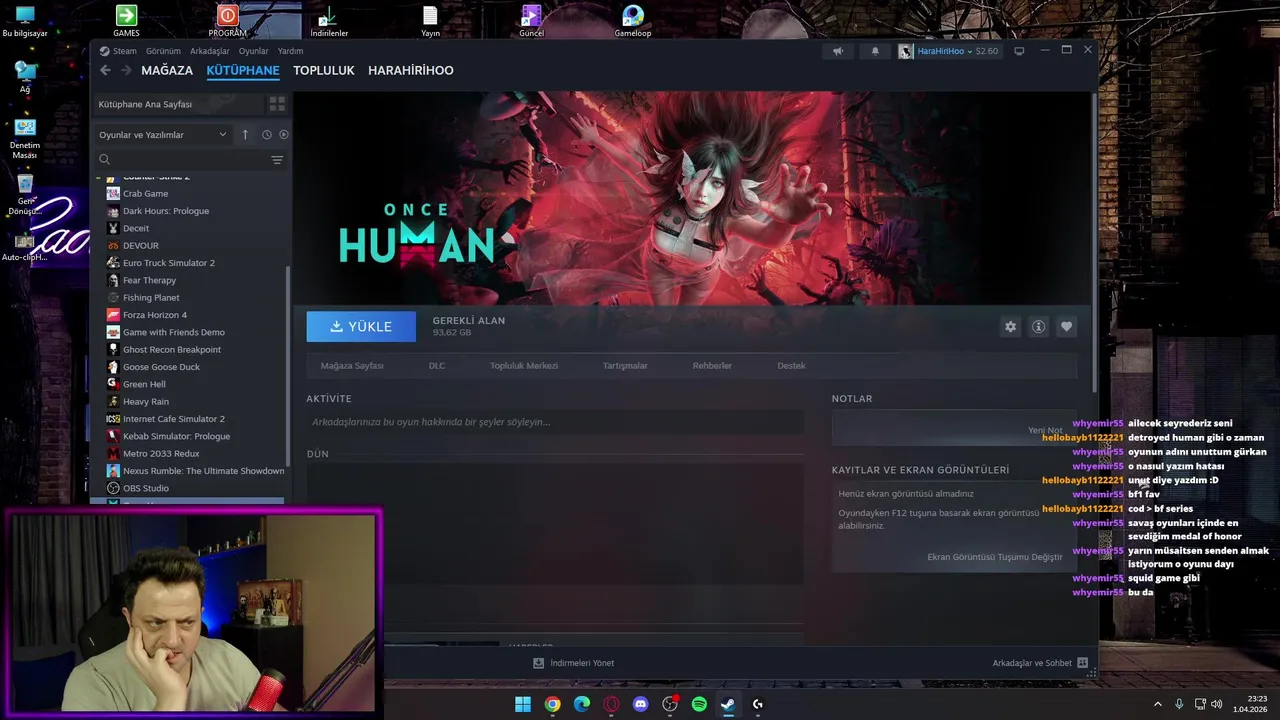Open friends chat icon beside Arkadaşlar ve Sohbet
The image size is (1280, 720).
[1082, 663]
